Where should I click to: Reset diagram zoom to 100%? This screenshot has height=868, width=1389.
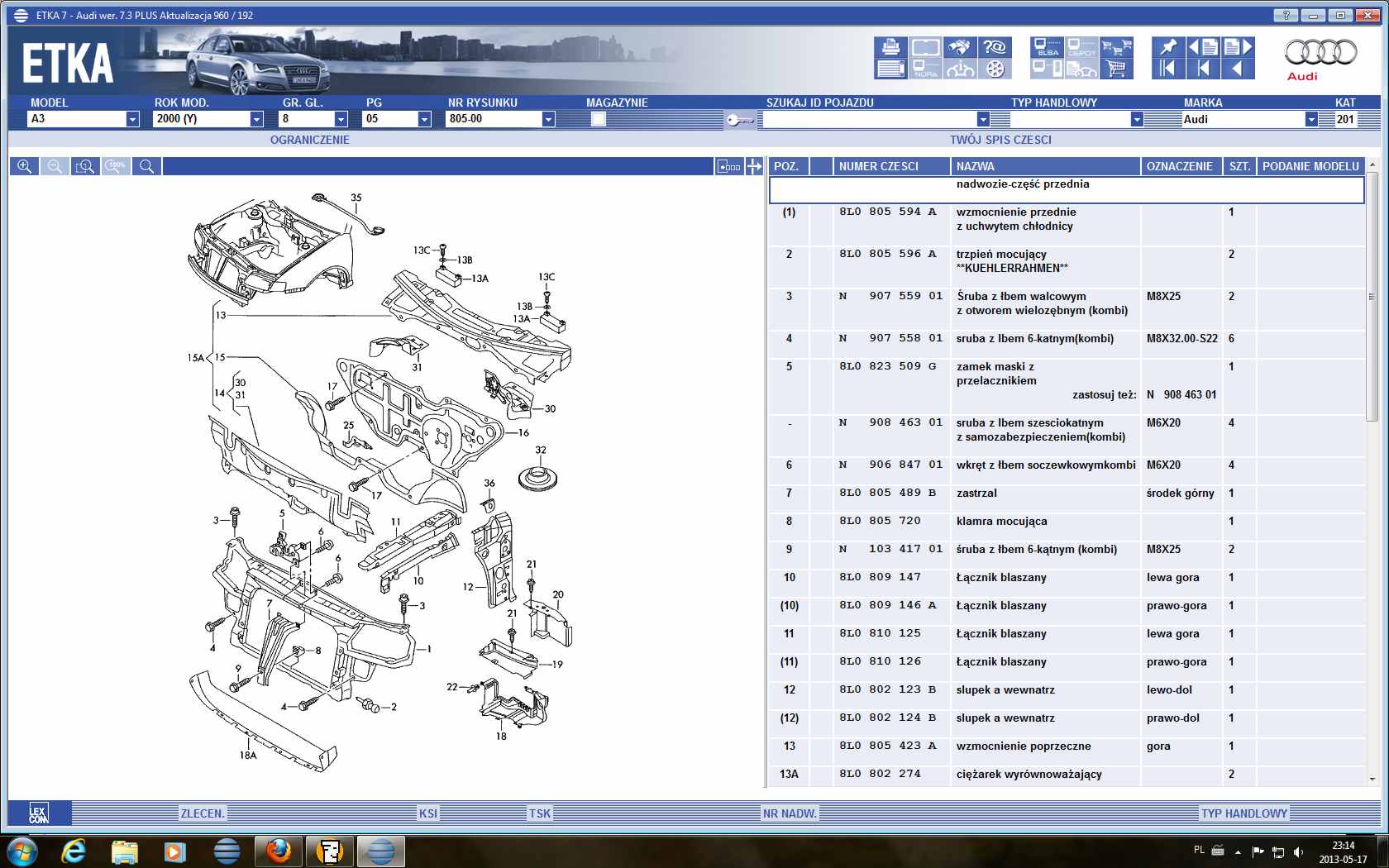pos(116,166)
